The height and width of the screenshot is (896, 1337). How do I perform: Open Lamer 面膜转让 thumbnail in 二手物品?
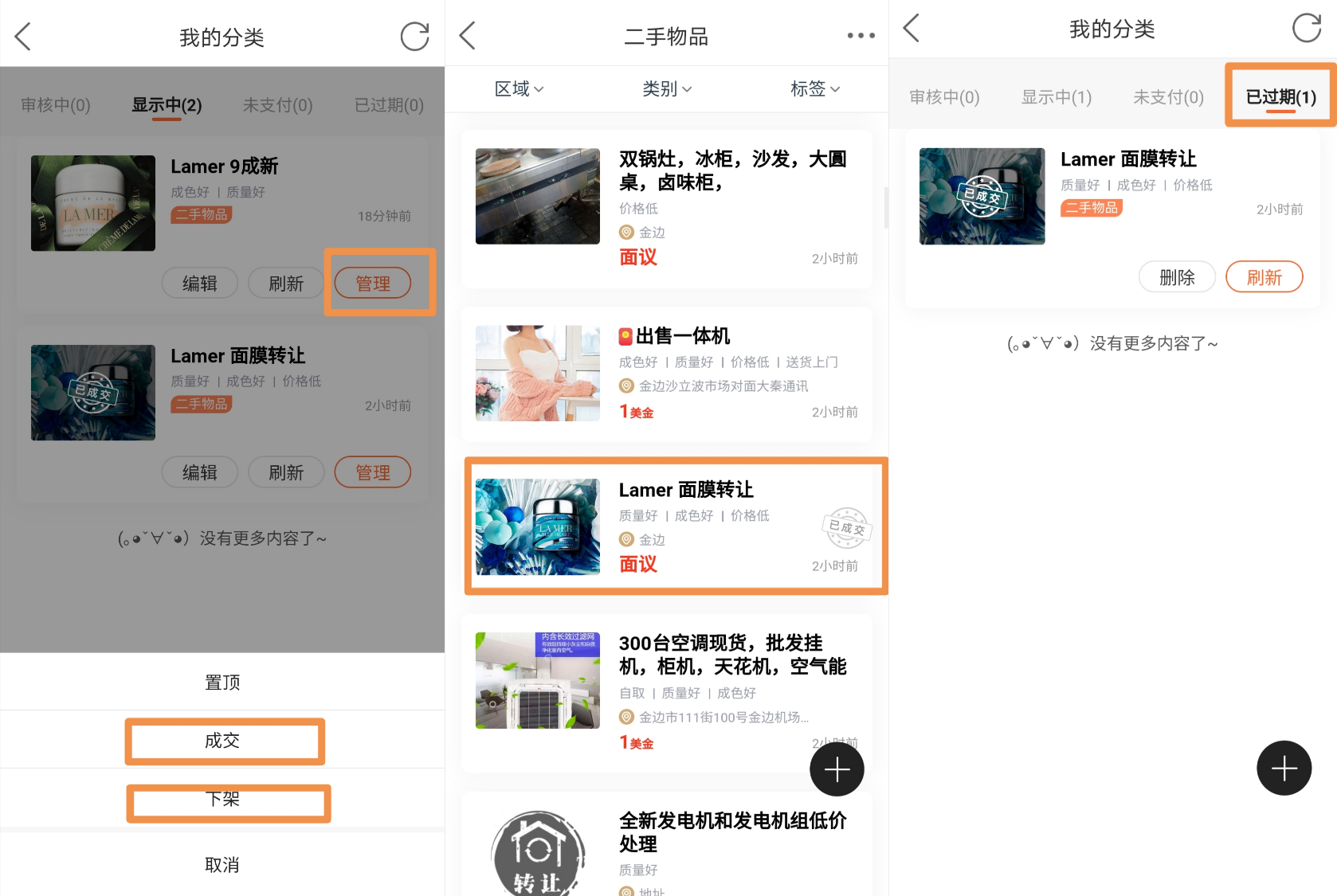point(538,526)
